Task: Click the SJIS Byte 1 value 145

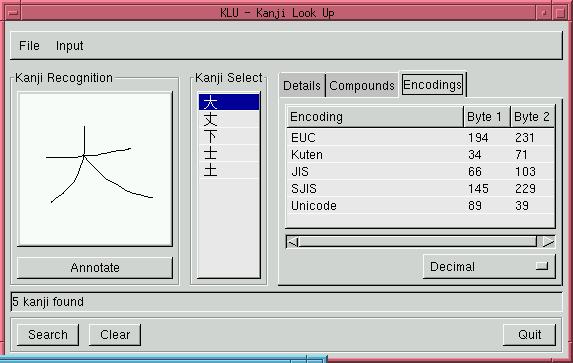Action: click(478, 189)
